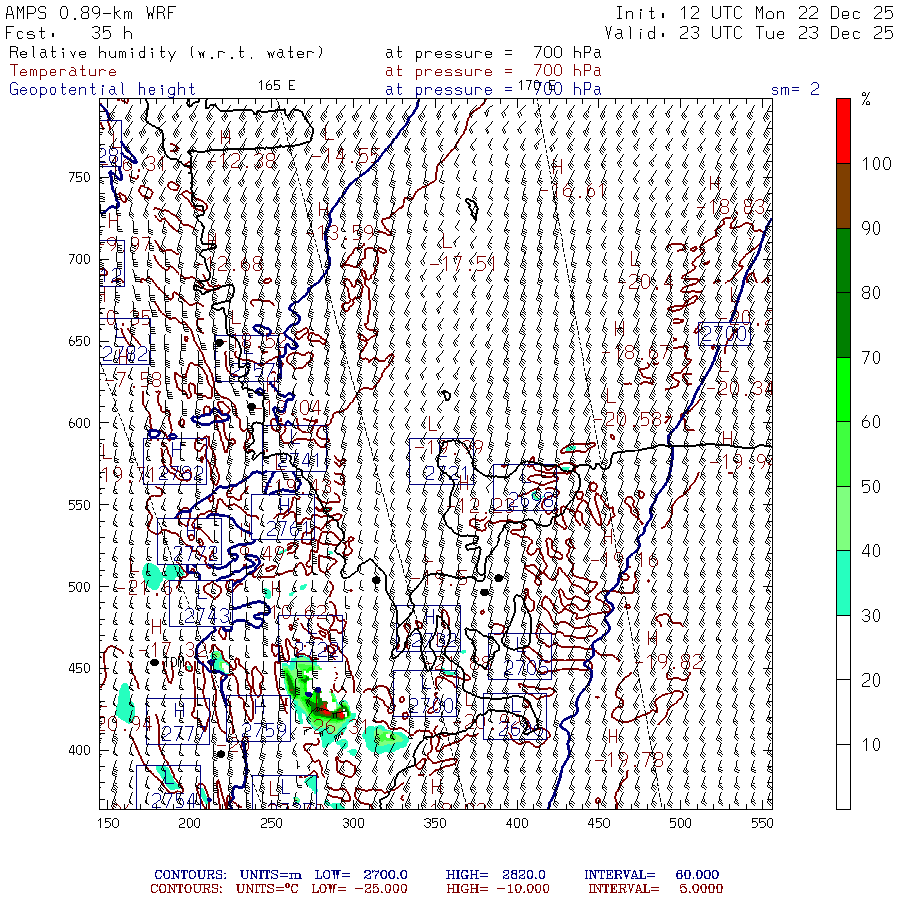The height and width of the screenshot is (900, 900).
Task: Click the '30' colorbar tick label
Action: click(871, 616)
